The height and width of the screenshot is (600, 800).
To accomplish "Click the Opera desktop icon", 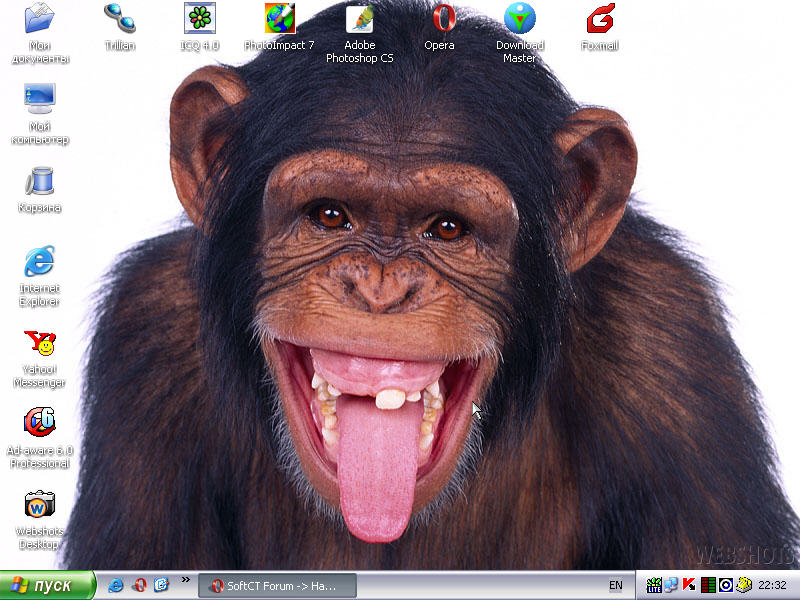I will [x=439, y=19].
